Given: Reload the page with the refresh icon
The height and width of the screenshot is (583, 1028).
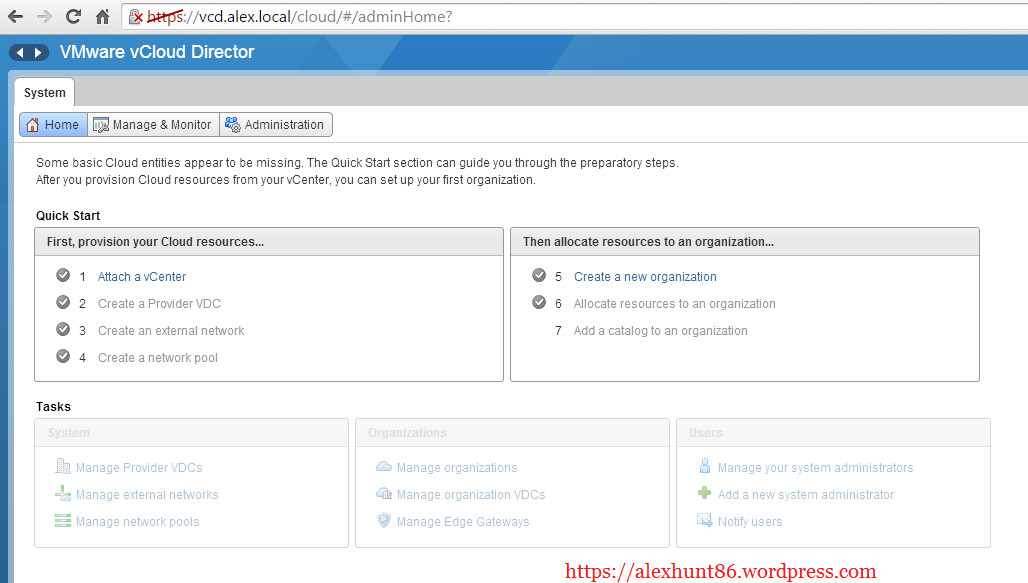Looking at the screenshot, I should pyautogui.click(x=73, y=16).
